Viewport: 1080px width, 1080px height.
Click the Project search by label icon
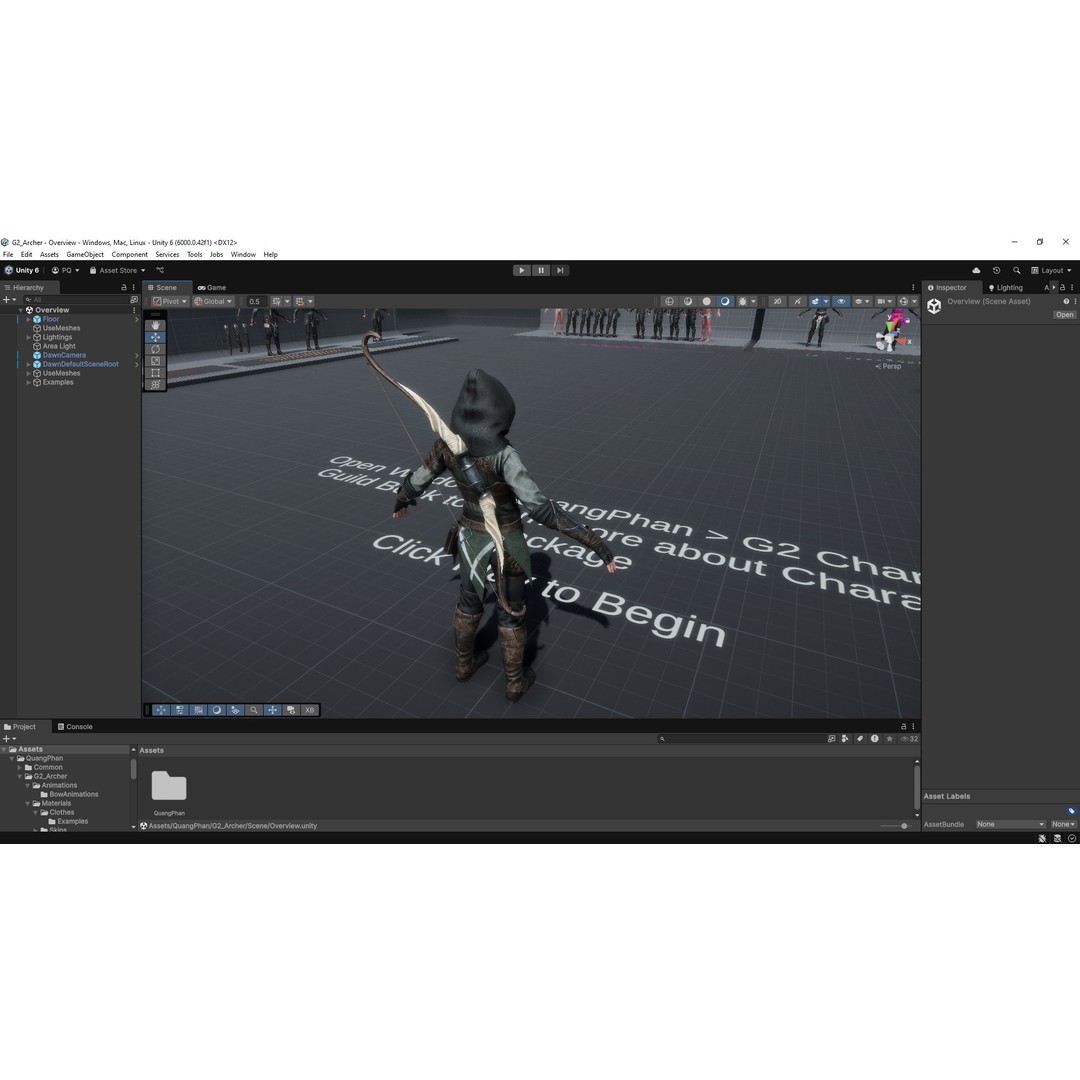860,738
